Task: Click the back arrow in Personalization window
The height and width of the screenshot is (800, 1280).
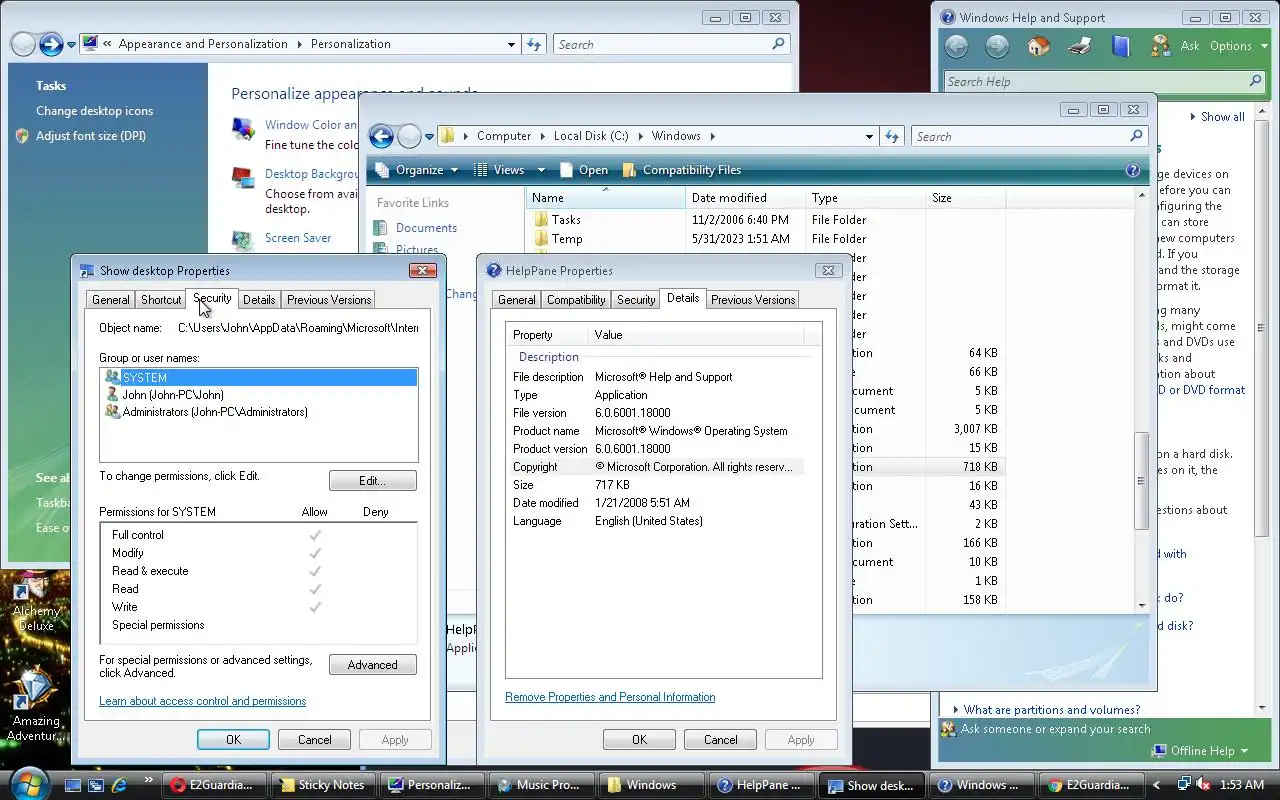Action: 23,44
